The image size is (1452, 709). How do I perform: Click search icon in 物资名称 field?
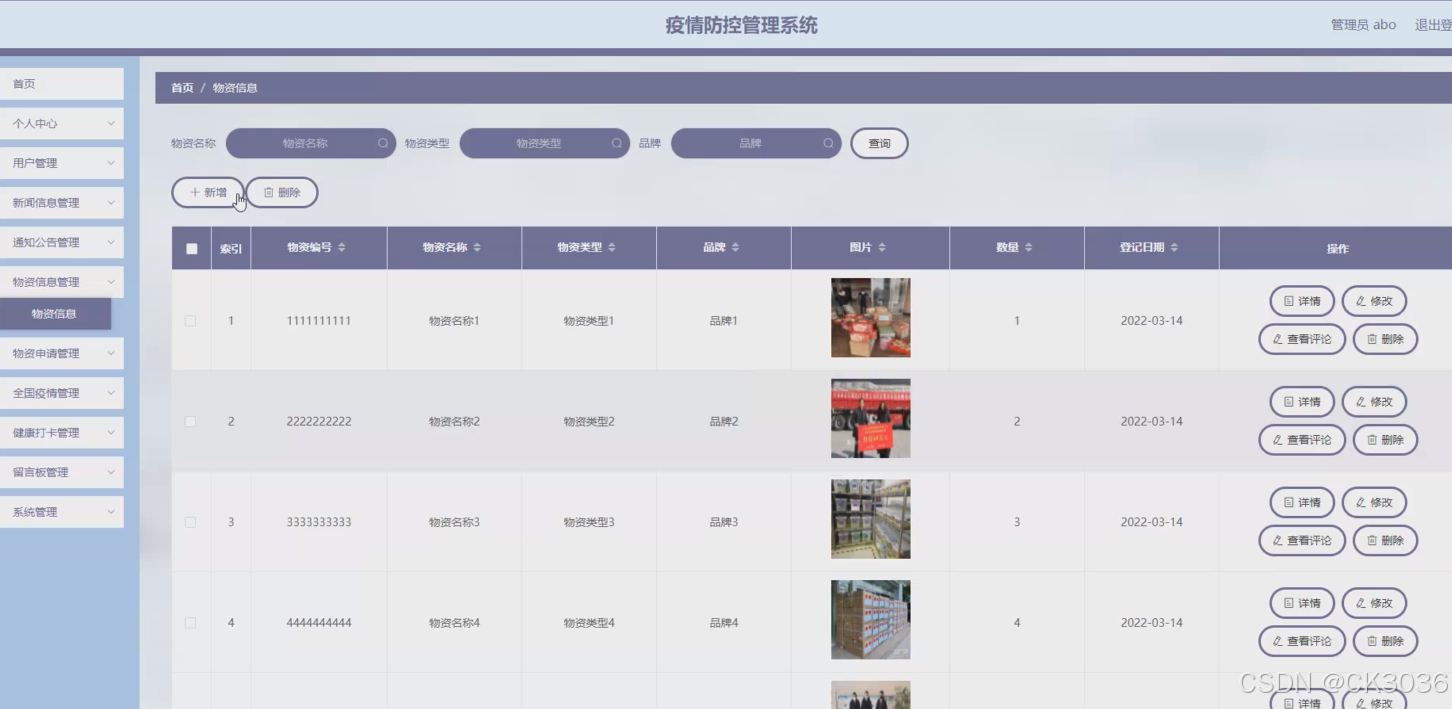tap(383, 143)
